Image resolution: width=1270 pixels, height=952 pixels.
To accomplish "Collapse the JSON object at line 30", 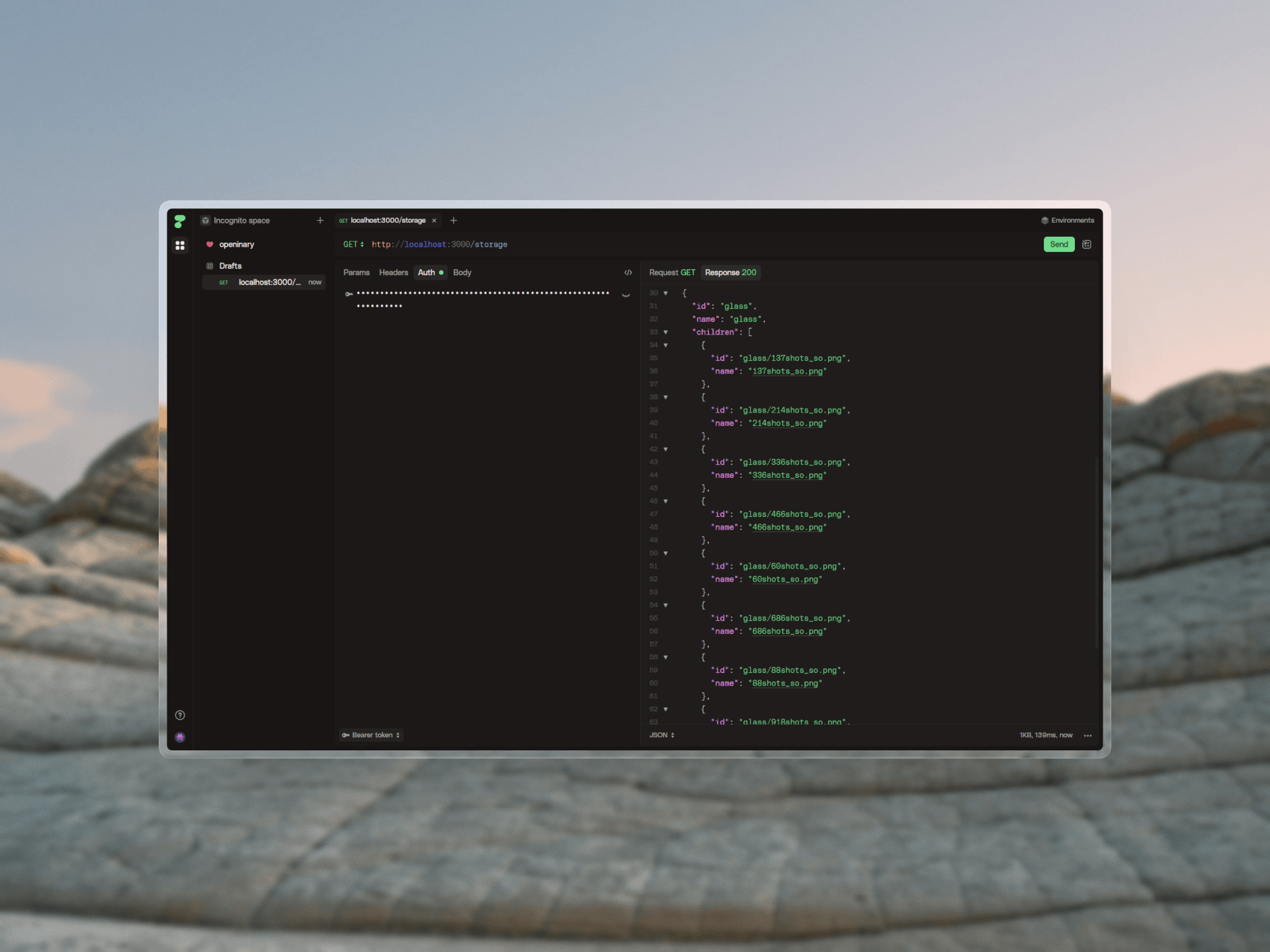I will pyautogui.click(x=665, y=294).
